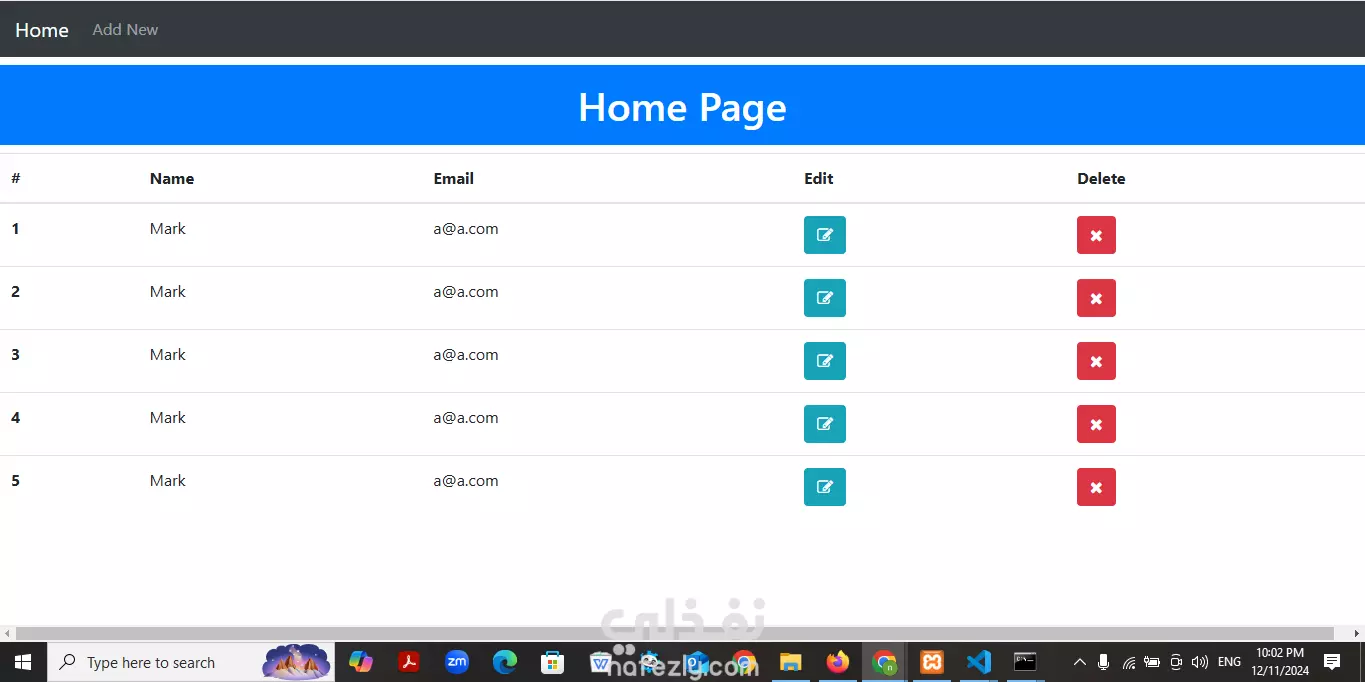Click row number 4 in the table
This screenshot has width=1365, height=682.
[15, 418]
